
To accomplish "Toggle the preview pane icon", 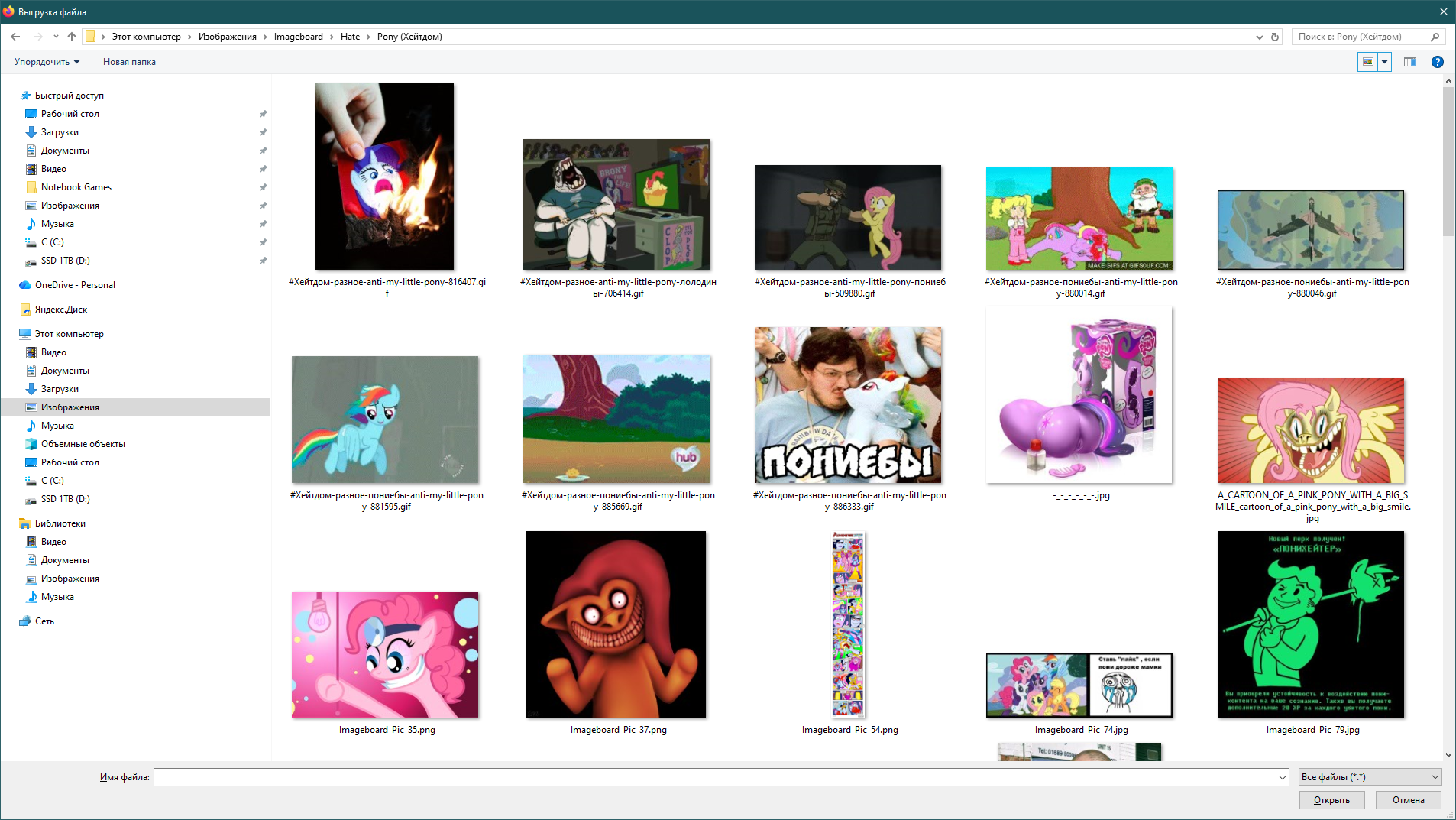I will pos(1410,62).
